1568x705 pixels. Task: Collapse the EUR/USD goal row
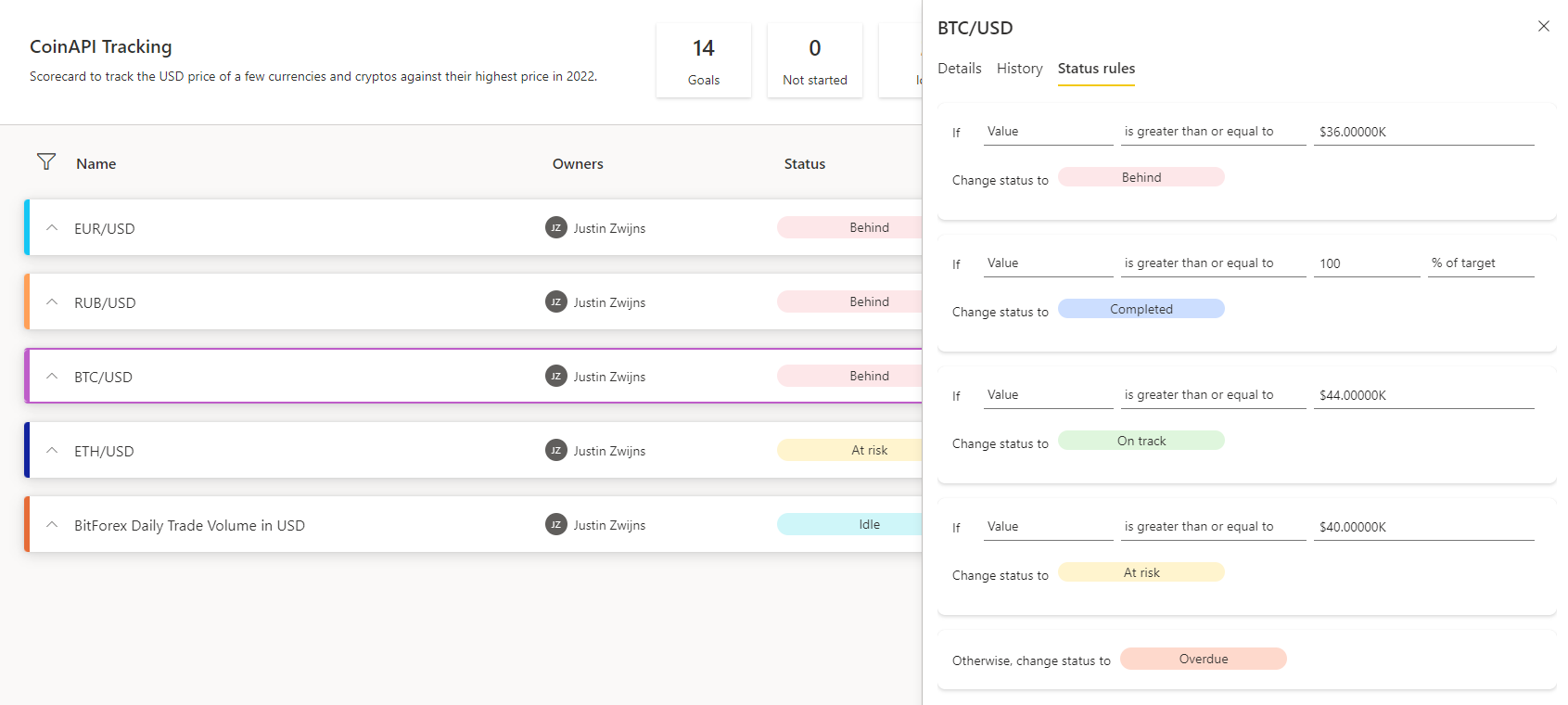click(52, 228)
